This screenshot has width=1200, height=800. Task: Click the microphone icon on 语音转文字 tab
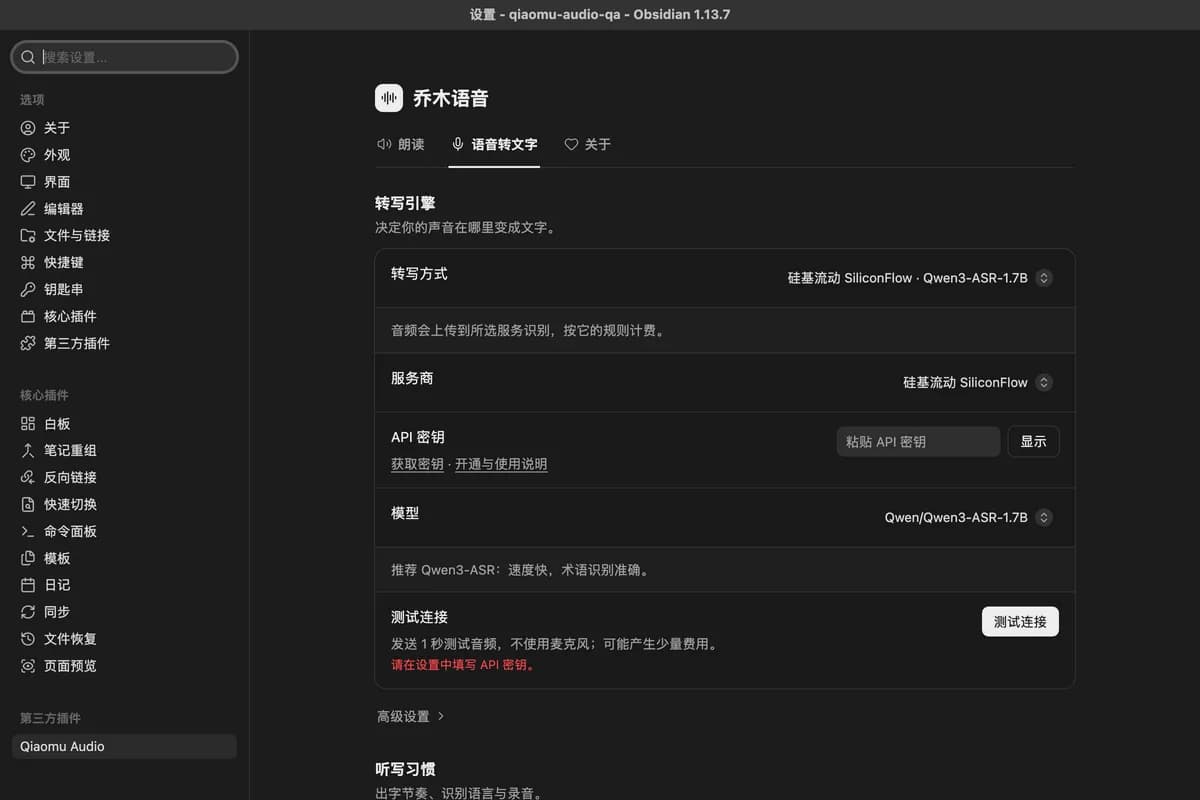click(458, 144)
